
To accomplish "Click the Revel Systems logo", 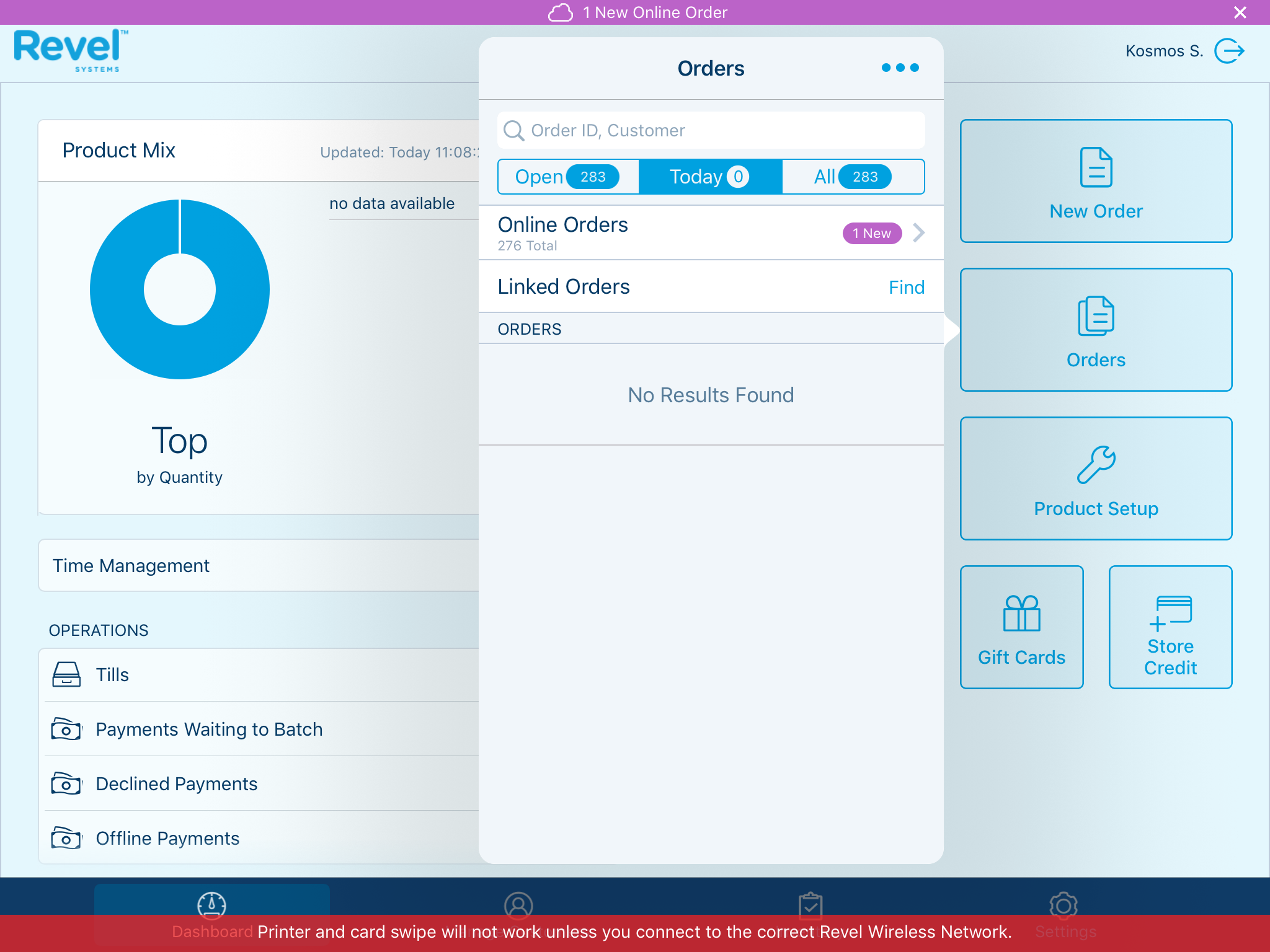I will coord(71,51).
